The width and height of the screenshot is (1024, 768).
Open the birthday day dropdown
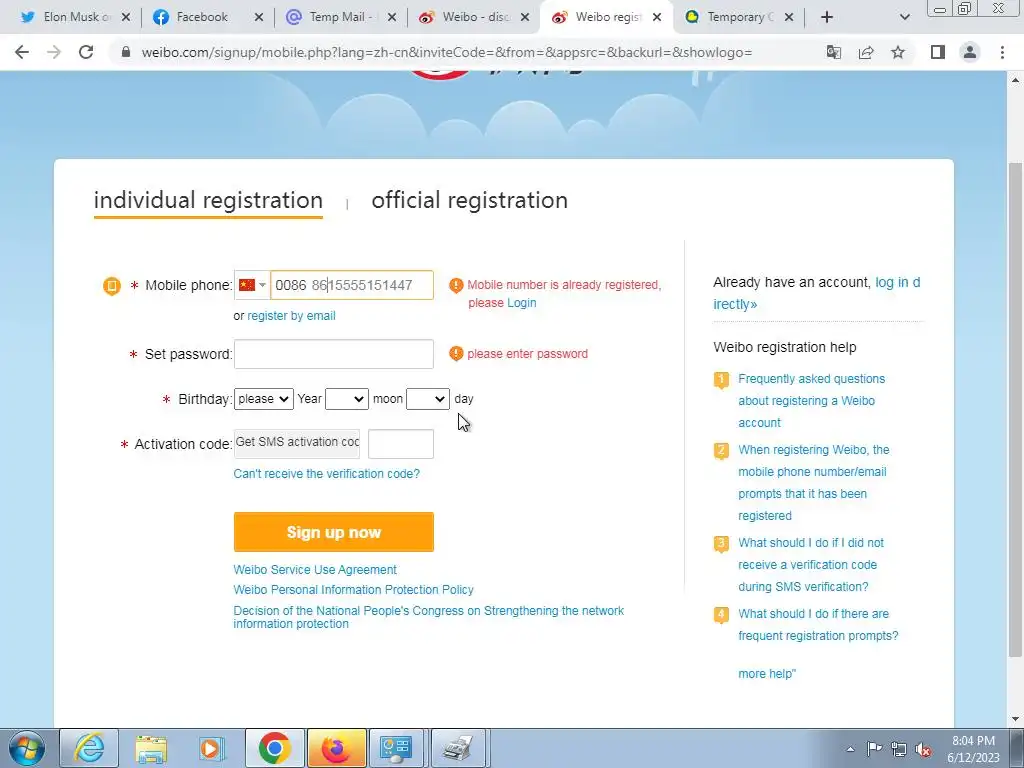[x=428, y=399]
